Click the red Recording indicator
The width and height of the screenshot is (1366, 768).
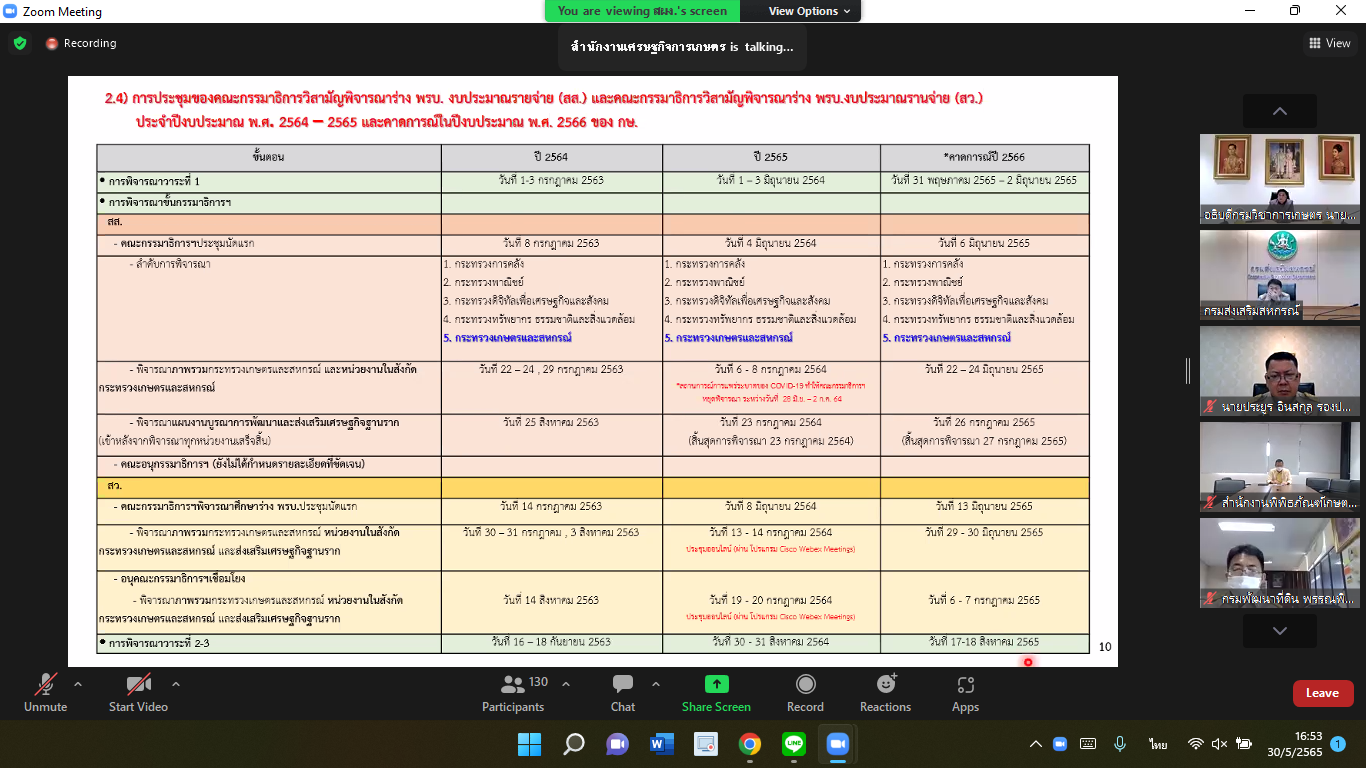coord(81,43)
